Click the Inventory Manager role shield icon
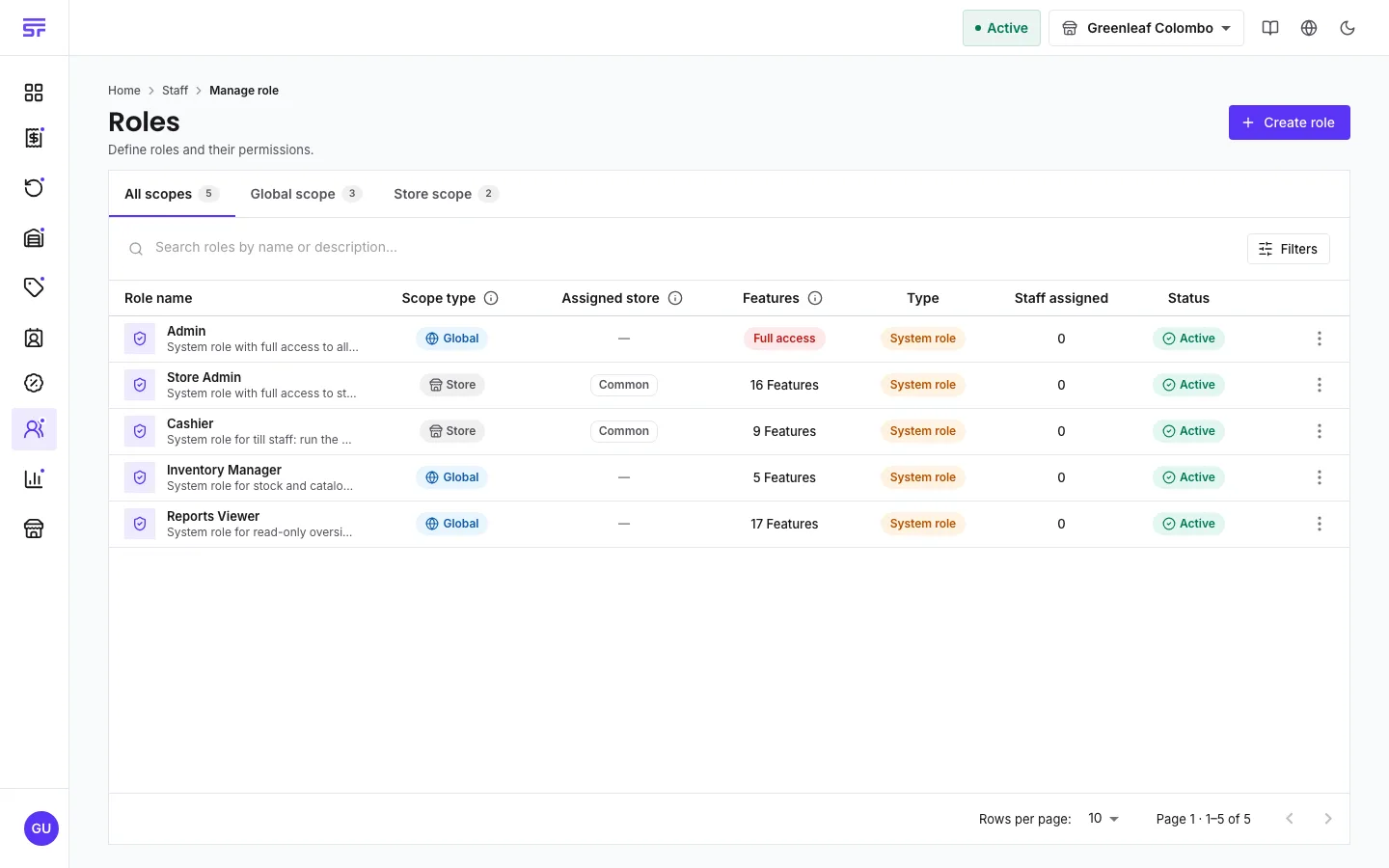The width and height of the screenshot is (1389, 868). 140,477
